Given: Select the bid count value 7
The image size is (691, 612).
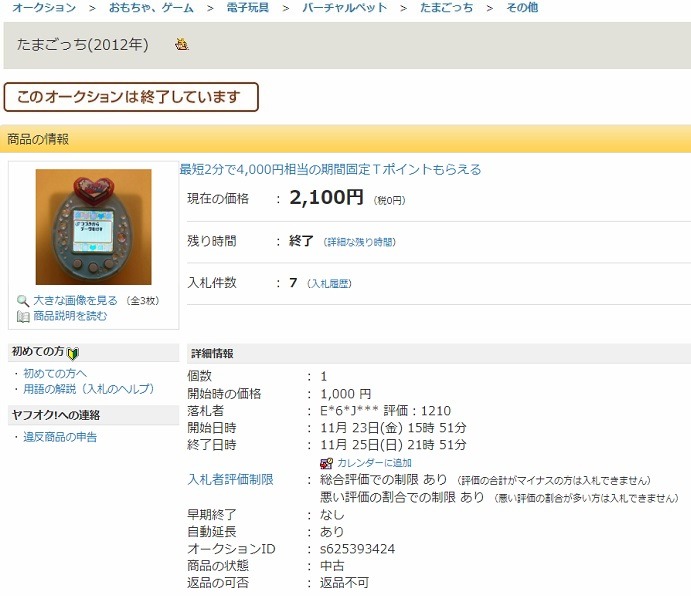Looking at the screenshot, I should pyautogui.click(x=293, y=283).
